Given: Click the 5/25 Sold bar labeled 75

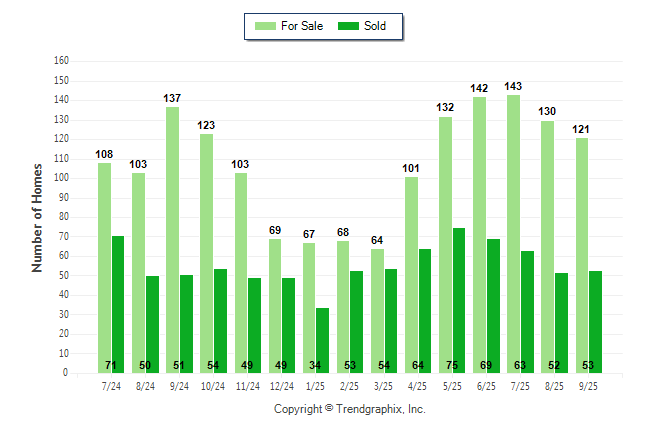Looking at the screenshot, I should [459, 300].
